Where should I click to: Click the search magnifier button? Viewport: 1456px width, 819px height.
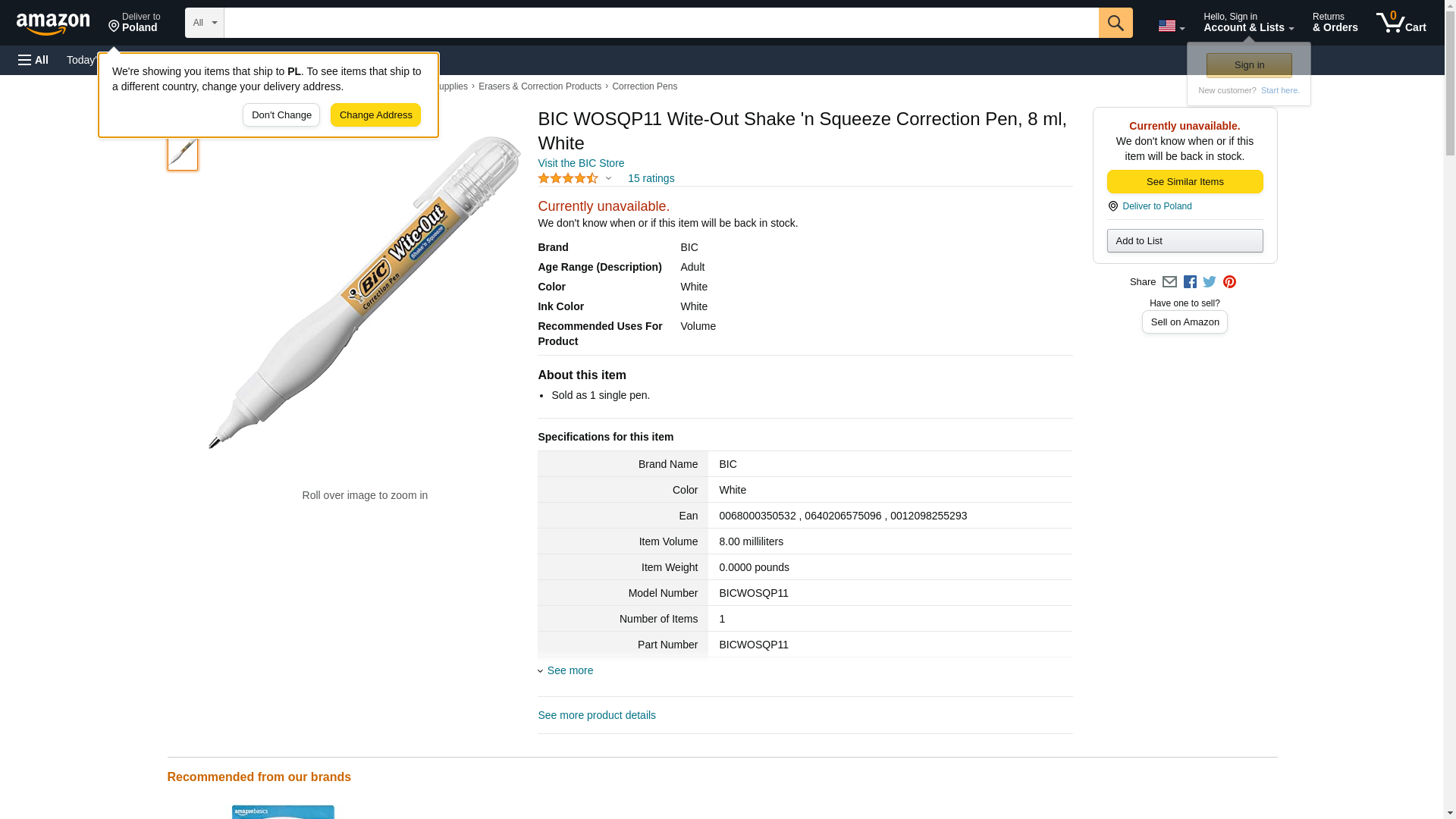click(1115, 23)
